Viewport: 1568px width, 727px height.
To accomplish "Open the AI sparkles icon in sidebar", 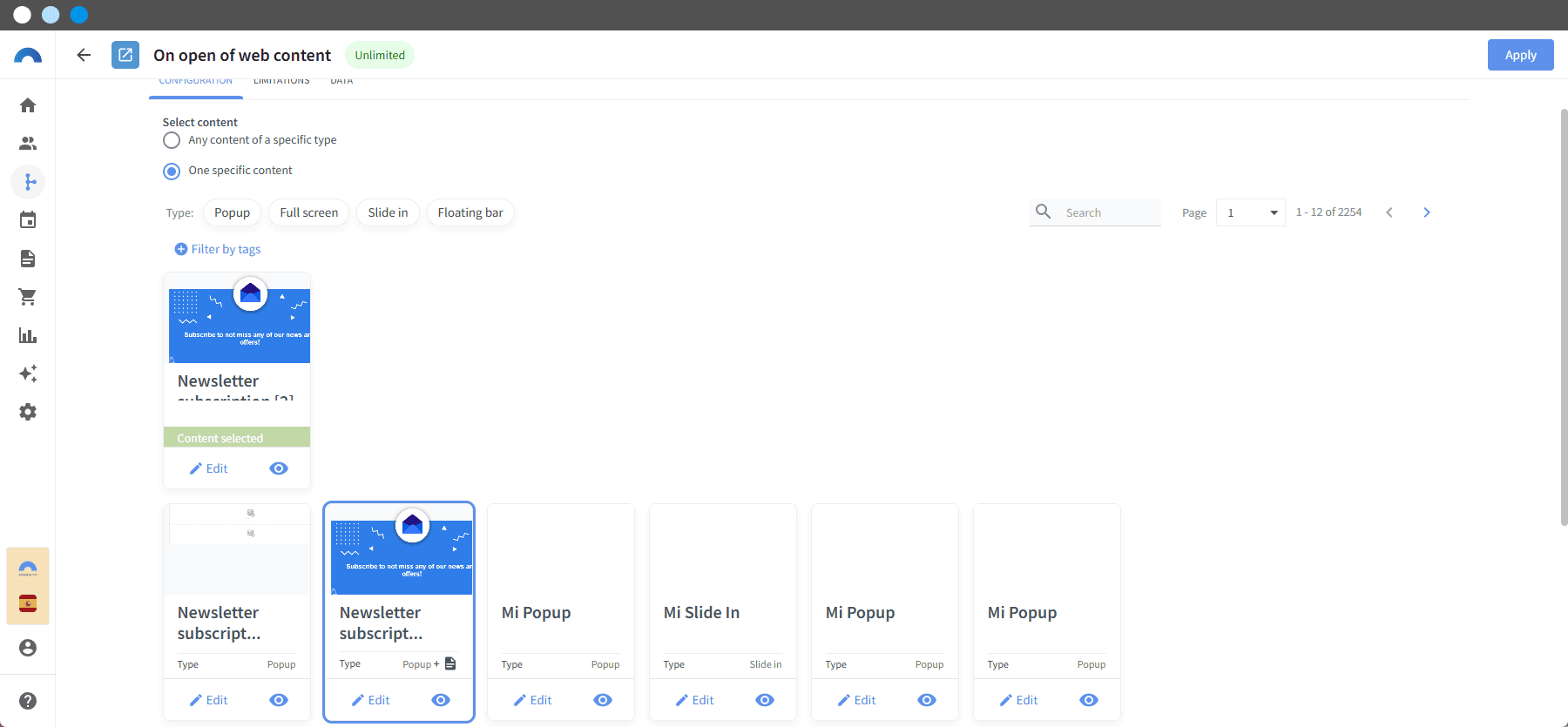I will point(28,374).
